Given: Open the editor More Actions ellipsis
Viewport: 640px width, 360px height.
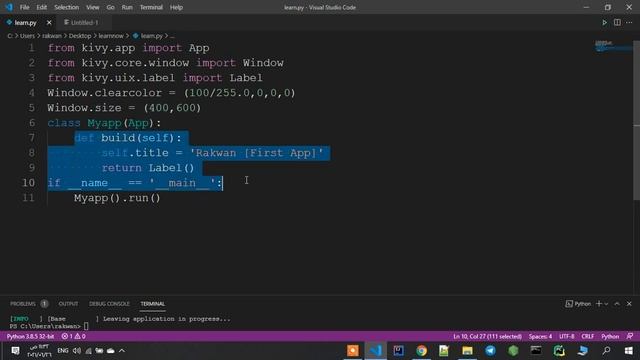Looking at the screenshot, I should 629,22.
